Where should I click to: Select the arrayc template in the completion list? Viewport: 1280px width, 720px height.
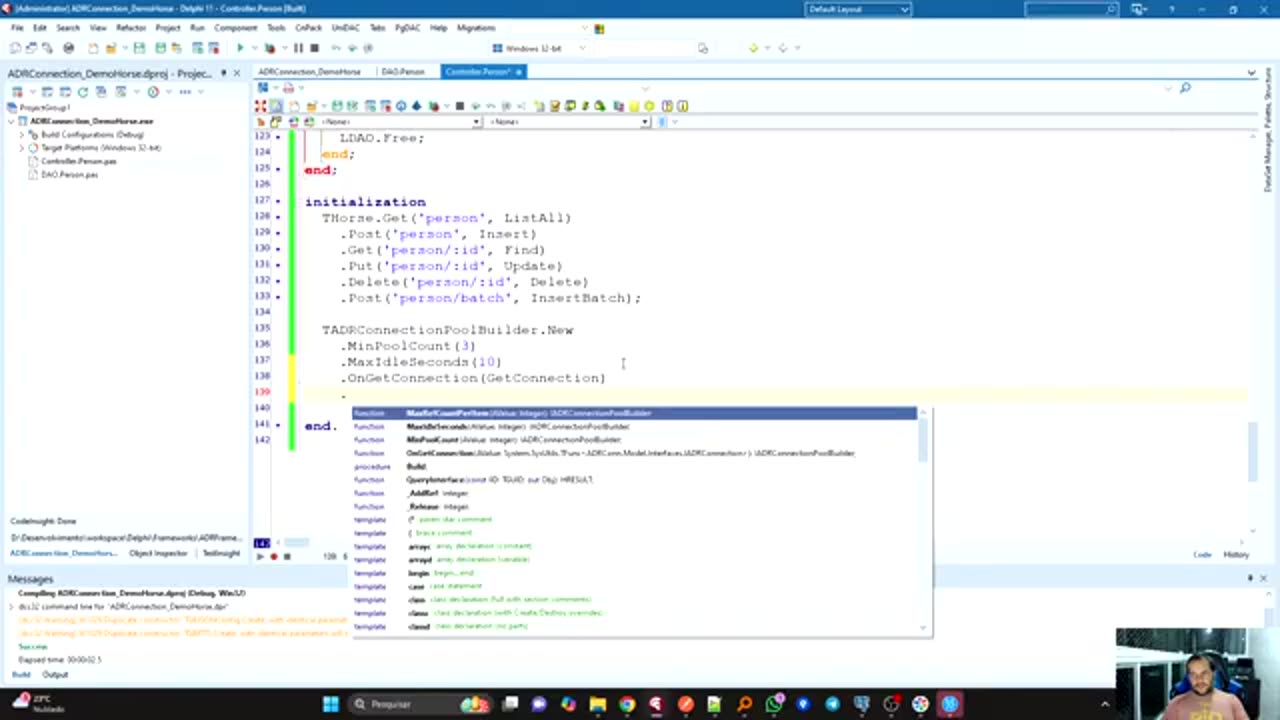click(x=634, y=546)
